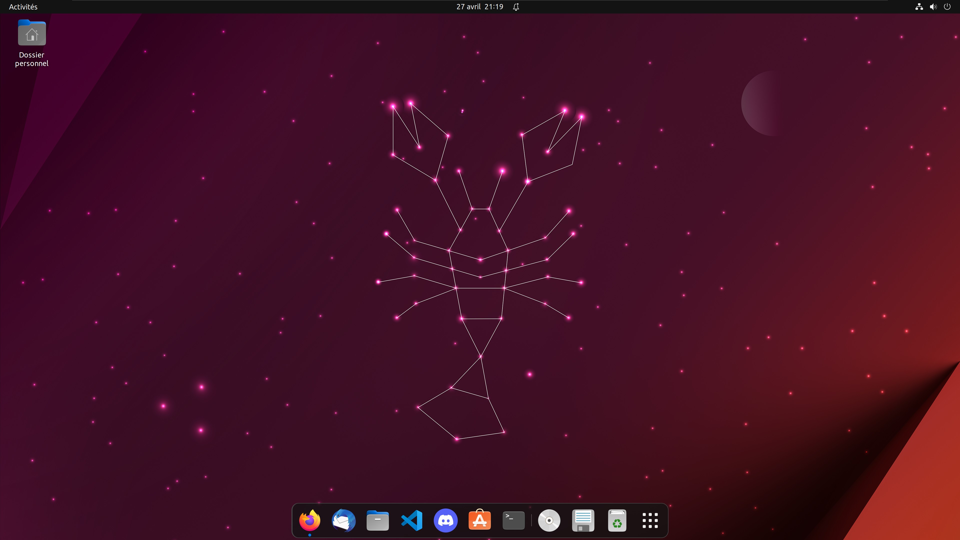Open the network status icon
960x540 pixels.
(x=919, y=7)
